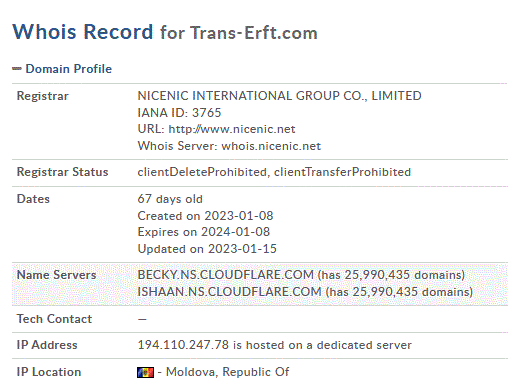The height and width of the screenshot is (386, 509).
Task: Click the whois.nicenic.net server text
Action: click(271, 146)
